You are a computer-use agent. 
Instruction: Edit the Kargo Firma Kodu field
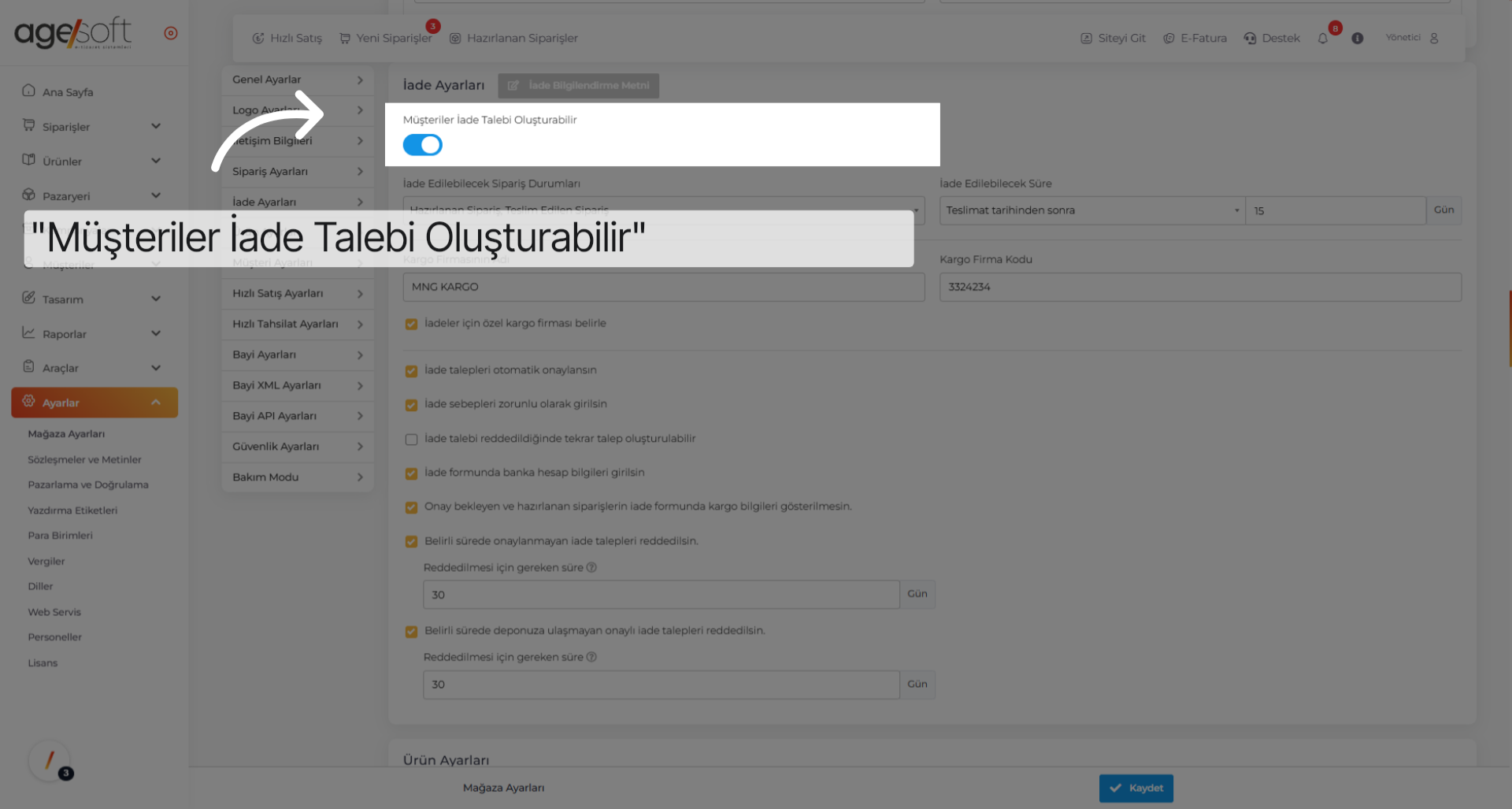tap(1199, 287)
